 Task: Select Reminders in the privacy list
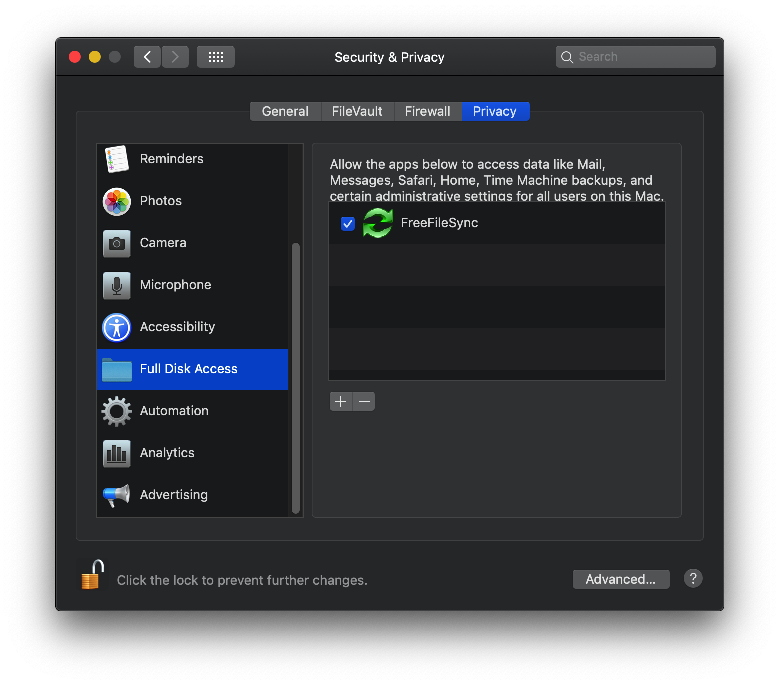(x=192, y=159)
